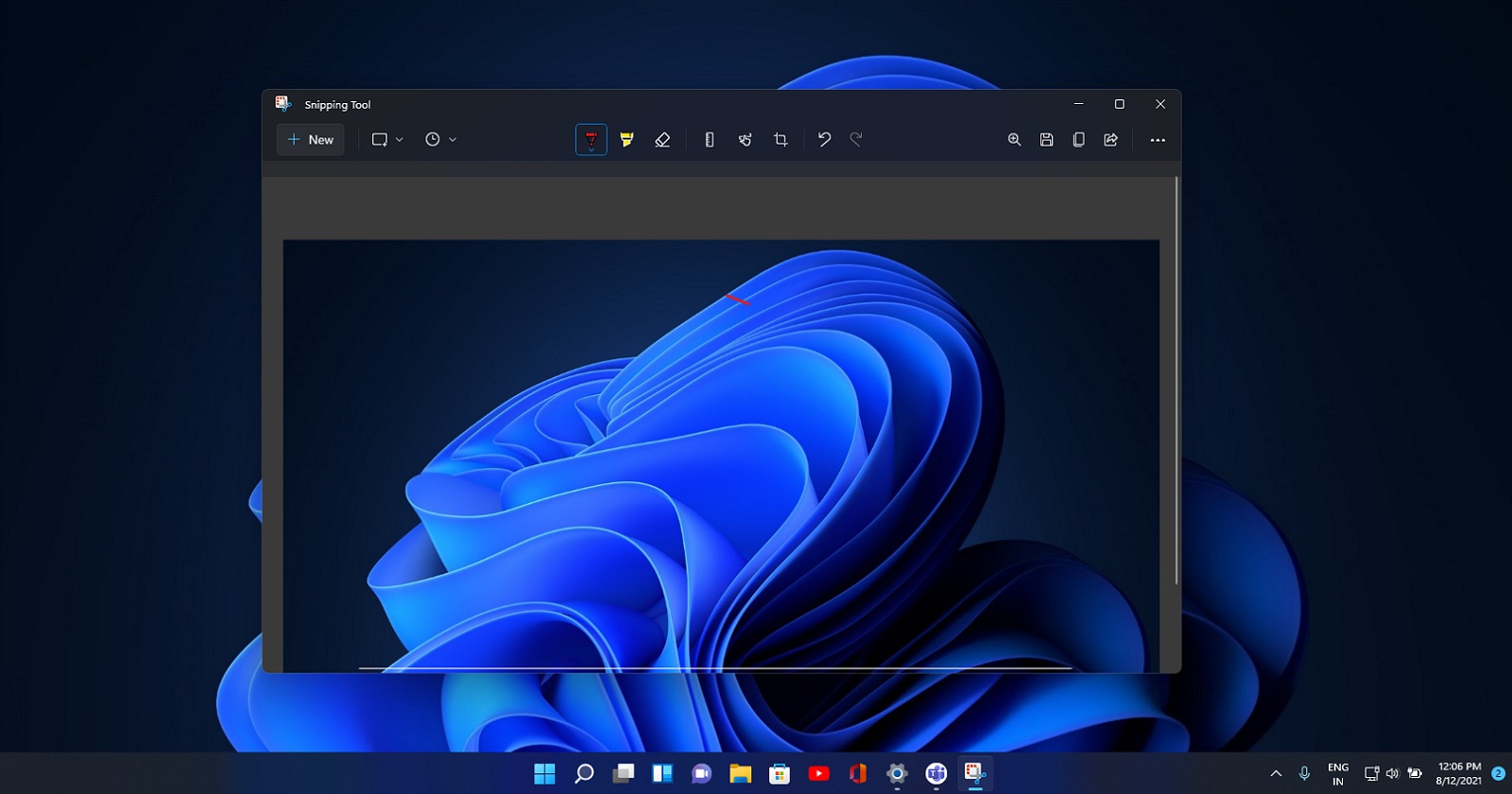The width and height of the screenshot is (1512, 794).
Task: Toggle the Ruler tool
Action: (709, 140)
